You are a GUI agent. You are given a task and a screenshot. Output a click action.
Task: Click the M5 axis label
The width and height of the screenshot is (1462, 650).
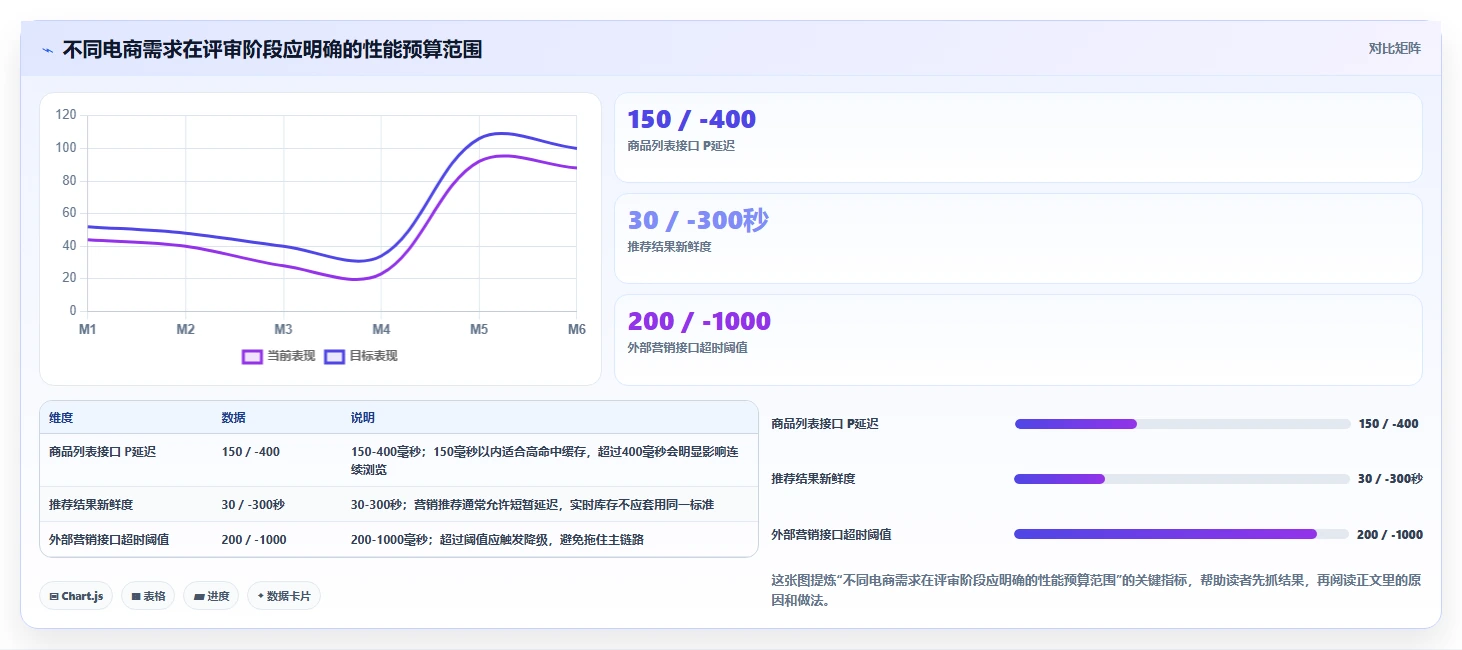[479, 329]
